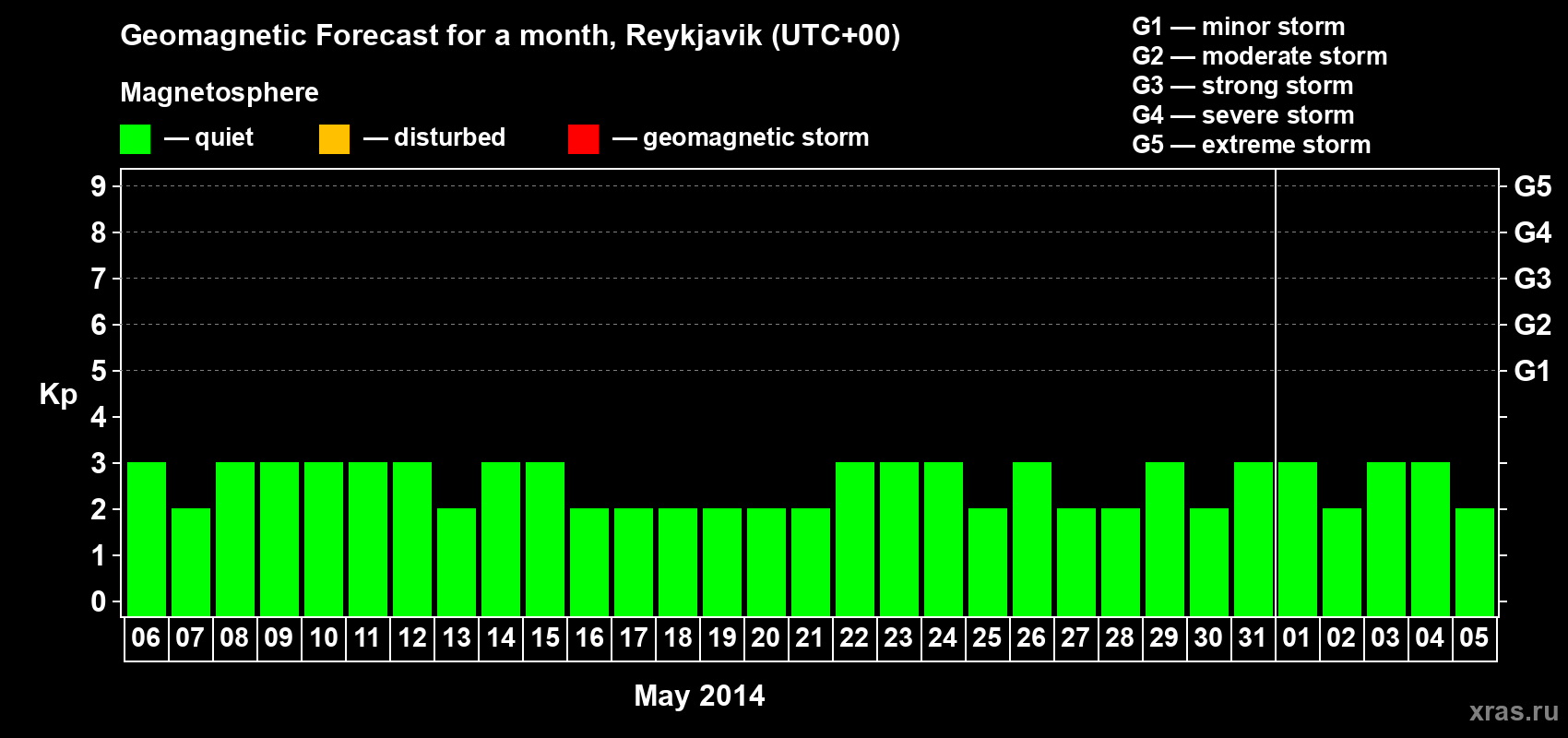Click date label 20 on the axis
Image resolution: width=1568 pixels, height=738 pixels.
click(766, 637)
